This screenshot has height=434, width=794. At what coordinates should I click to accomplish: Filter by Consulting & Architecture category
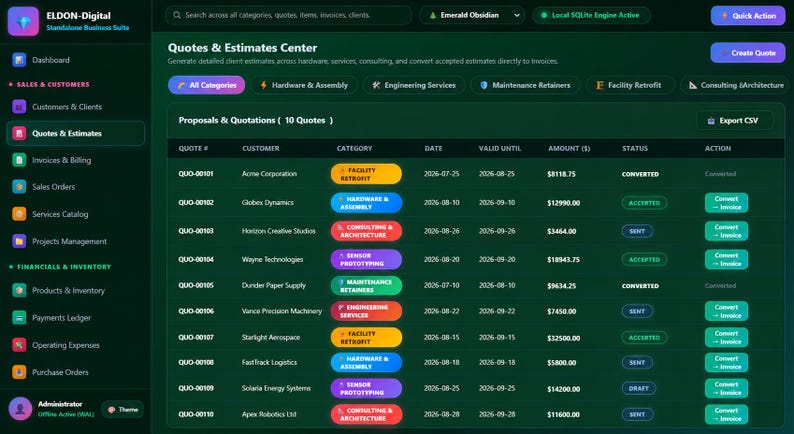pos(737,85)
